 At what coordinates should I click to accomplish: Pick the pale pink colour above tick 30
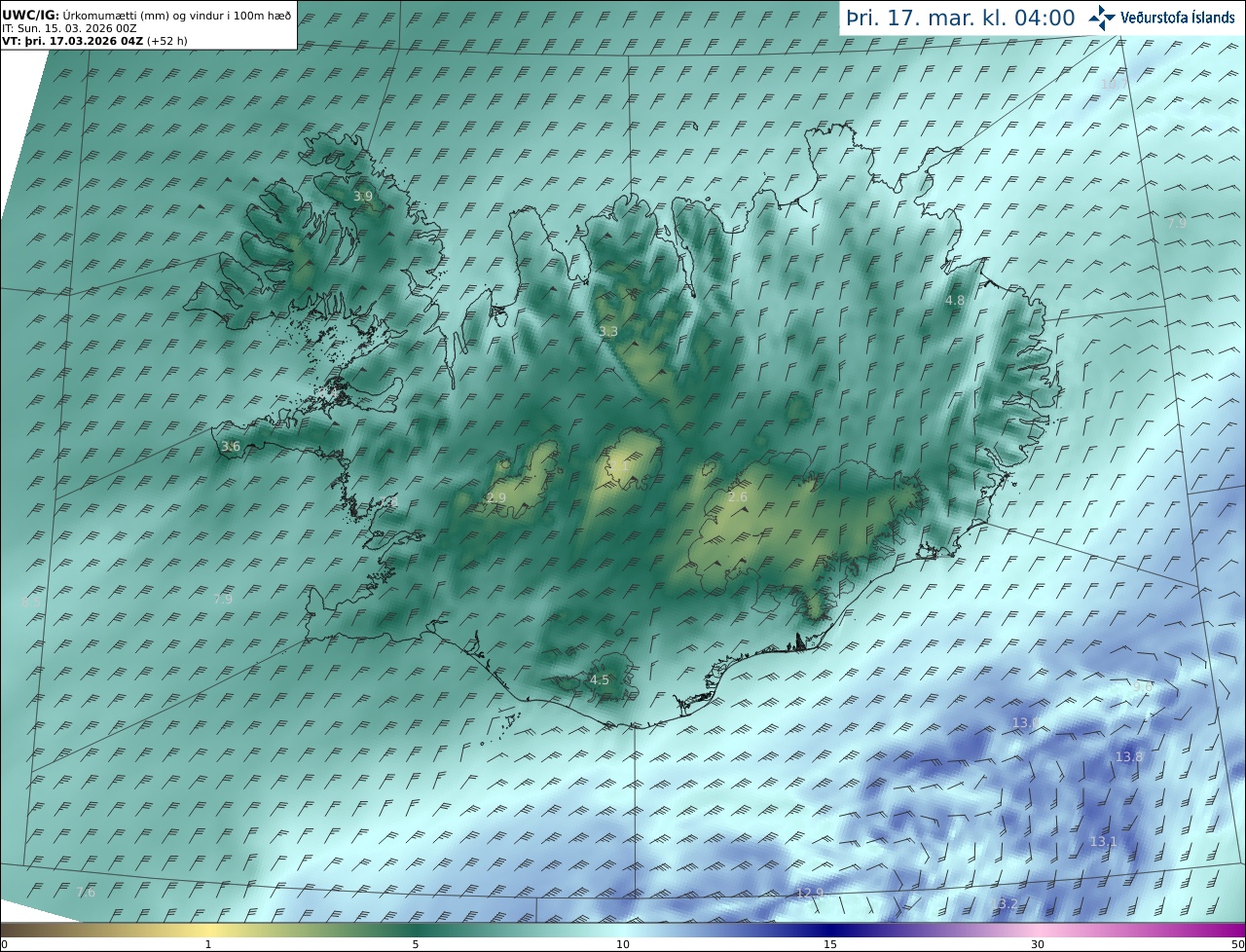click(x=1038, y=930)
